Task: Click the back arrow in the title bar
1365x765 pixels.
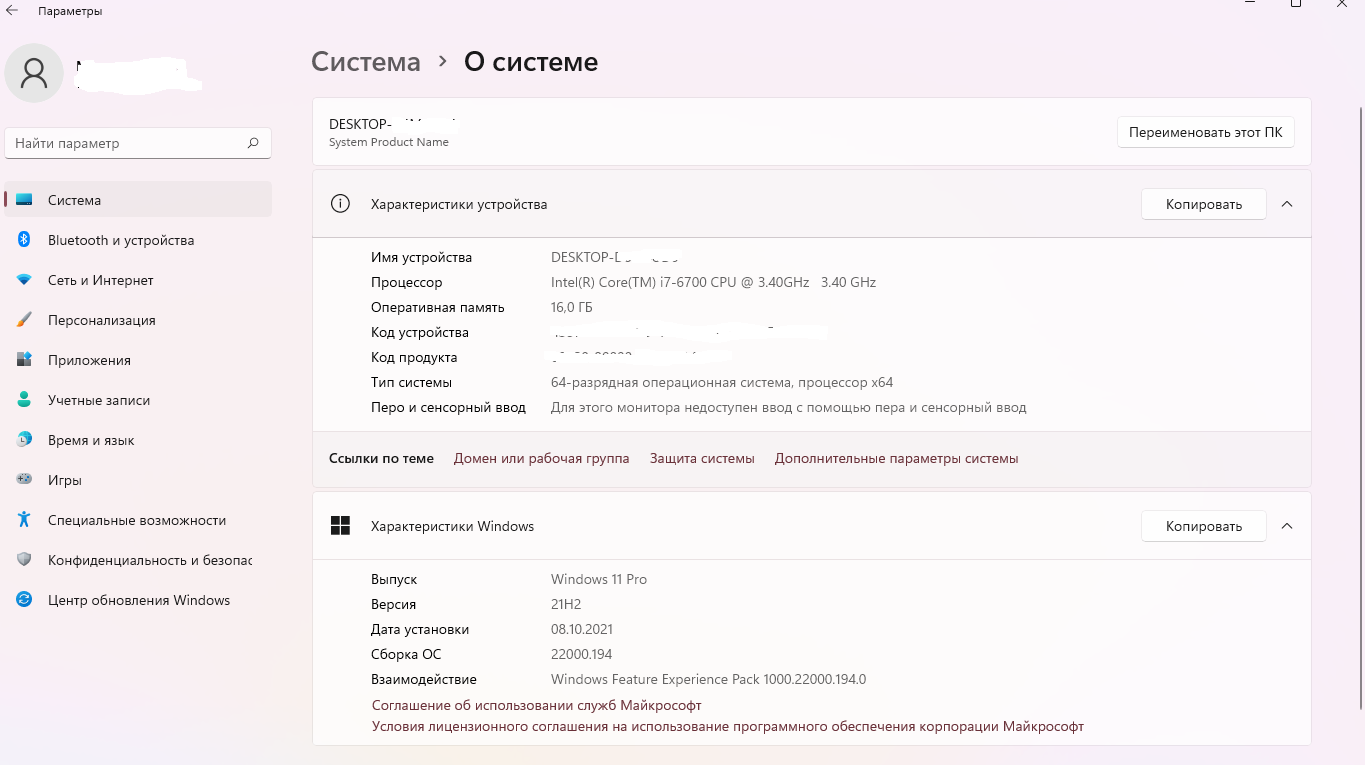Action: click(x=13, y=10)
